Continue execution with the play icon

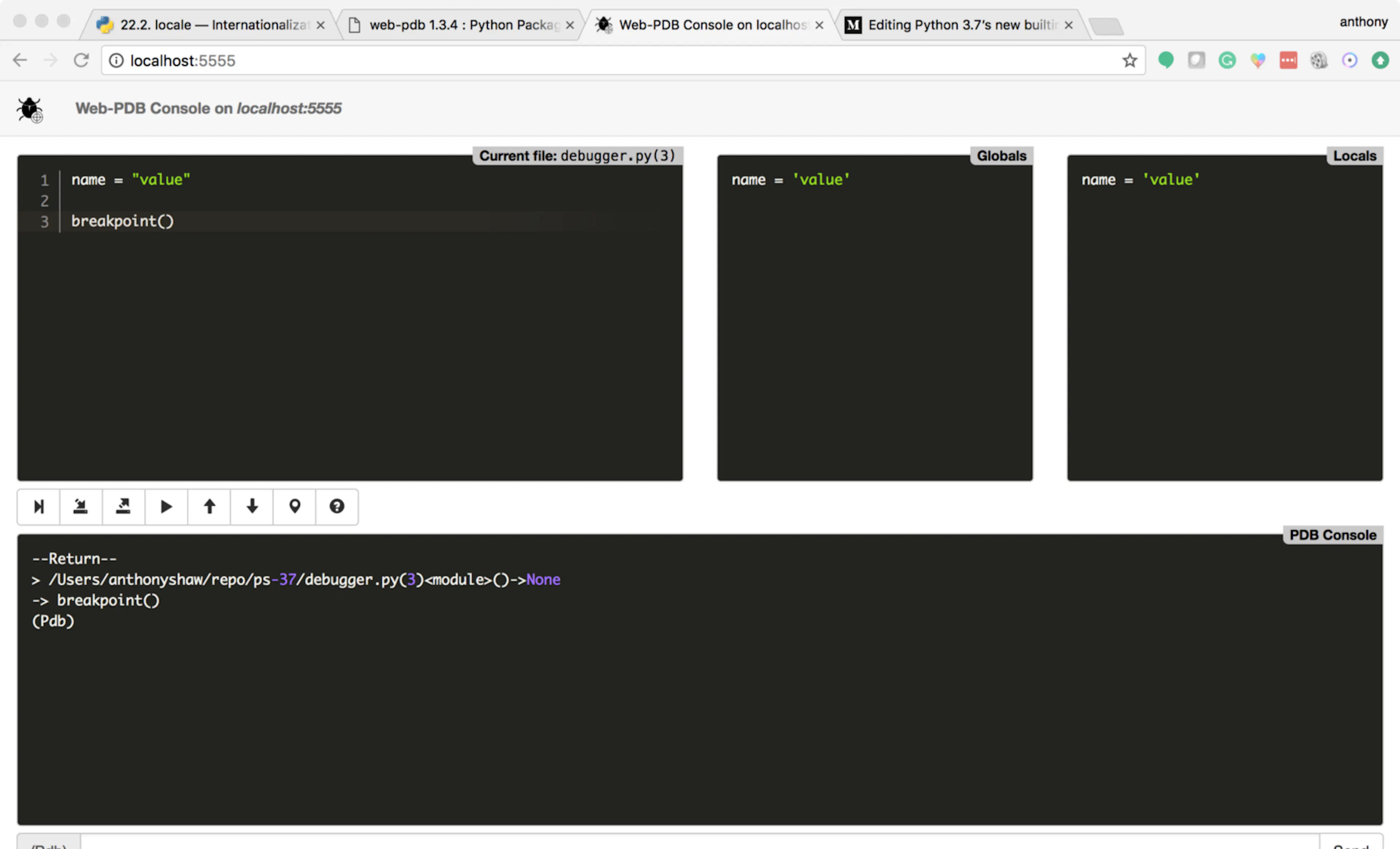[x=166, y=506]
